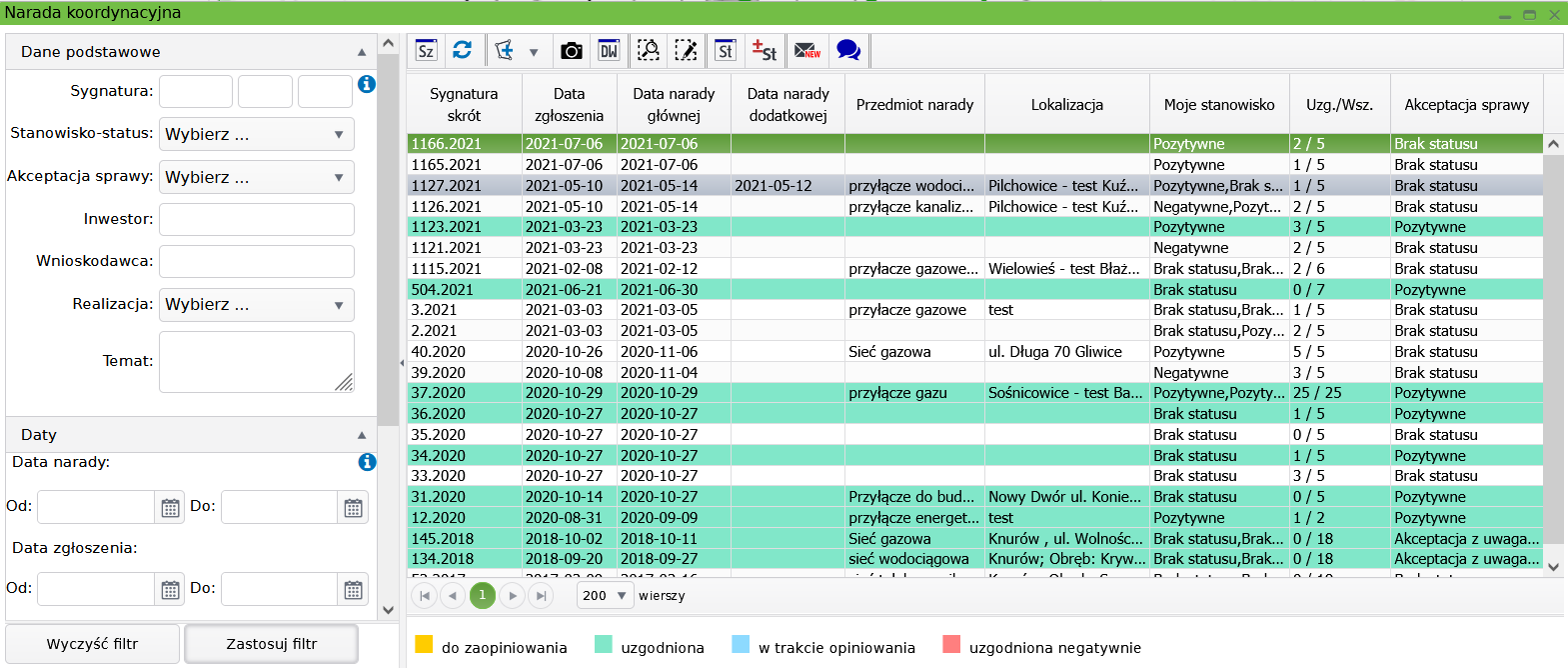Click the Inwestor text field
This screenshot has width=1568, height=672.
257,219
